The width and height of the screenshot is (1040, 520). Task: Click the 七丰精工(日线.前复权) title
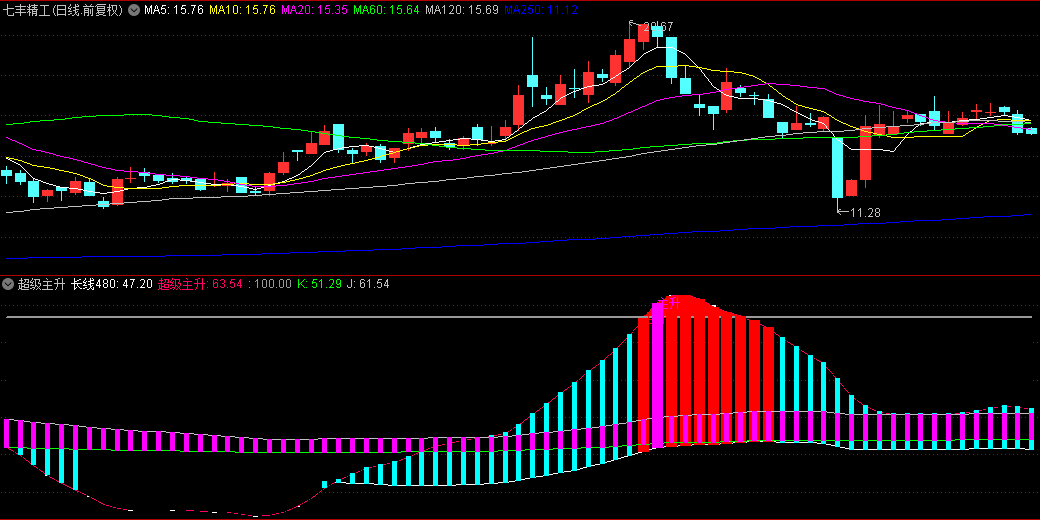(x=64, y=11)
